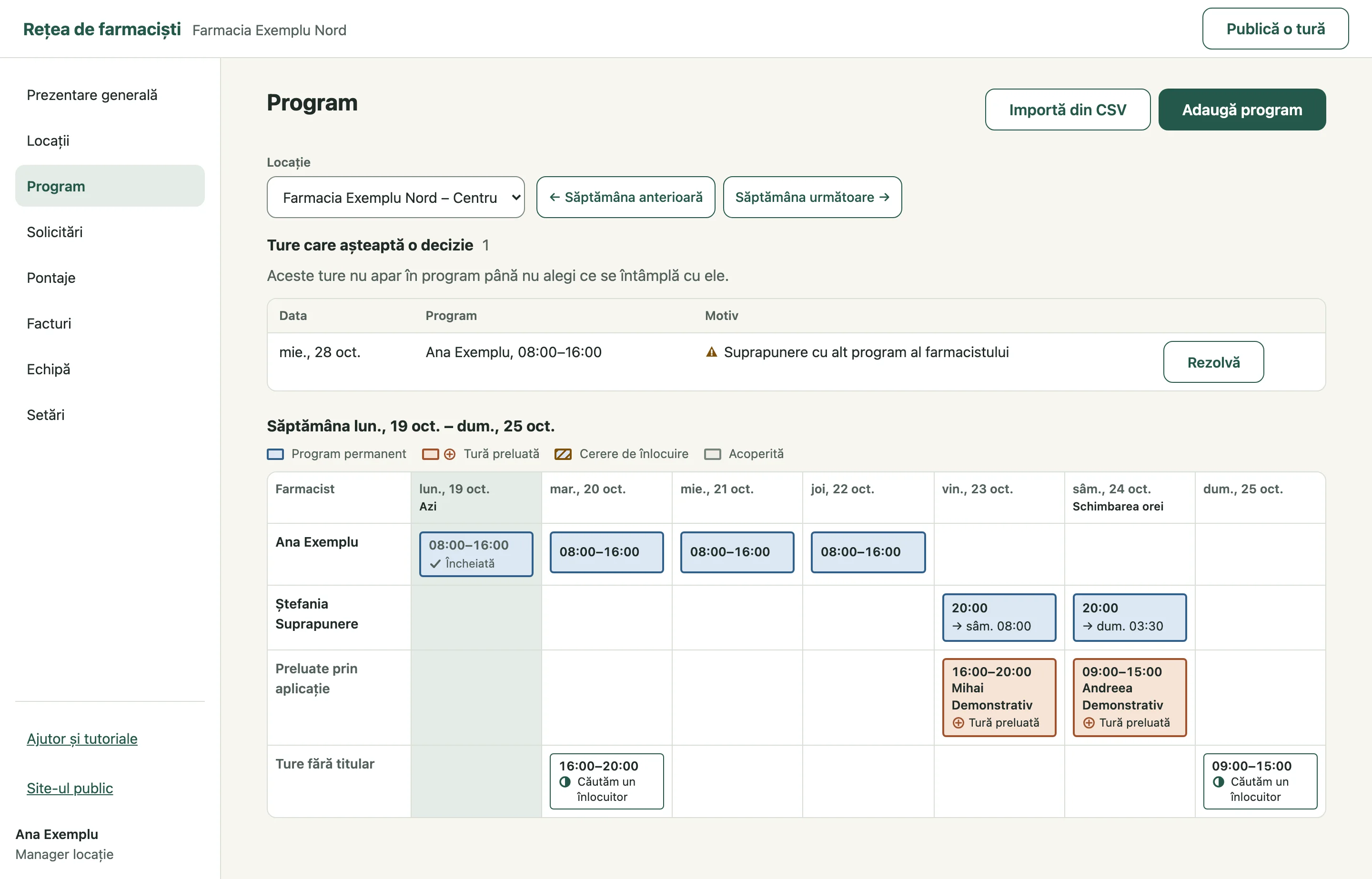Open Ștefania's Friday 20:00 → sâm. 08:00 shift
The image size is (1372, 879).
pyautogui.click(x=999, y=617)
